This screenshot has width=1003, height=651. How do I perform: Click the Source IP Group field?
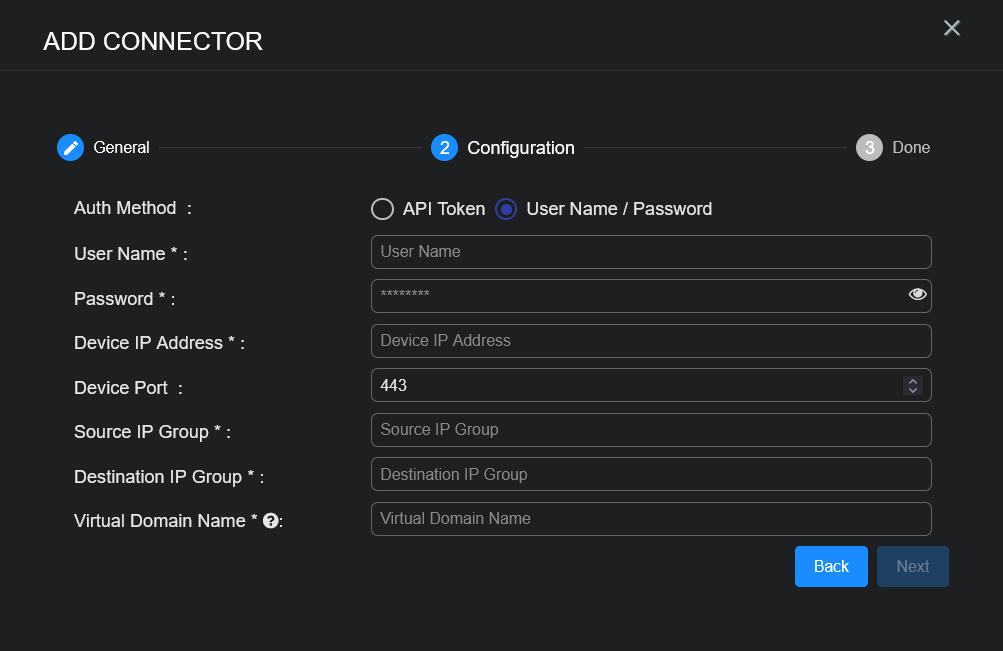(650, 430)
